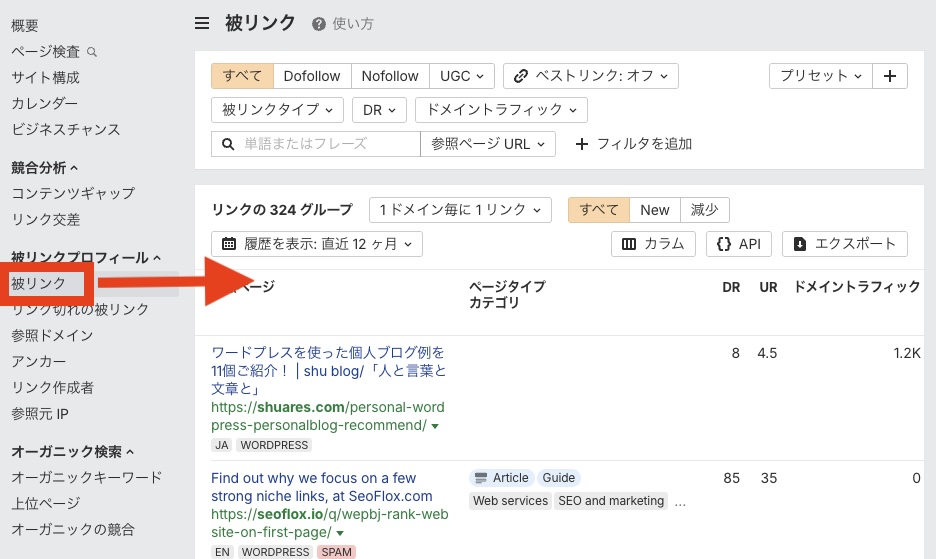Open リンク交差 in the sidebar
The width and height of the screenshot is (936, 559).
(x=45, y=220)
